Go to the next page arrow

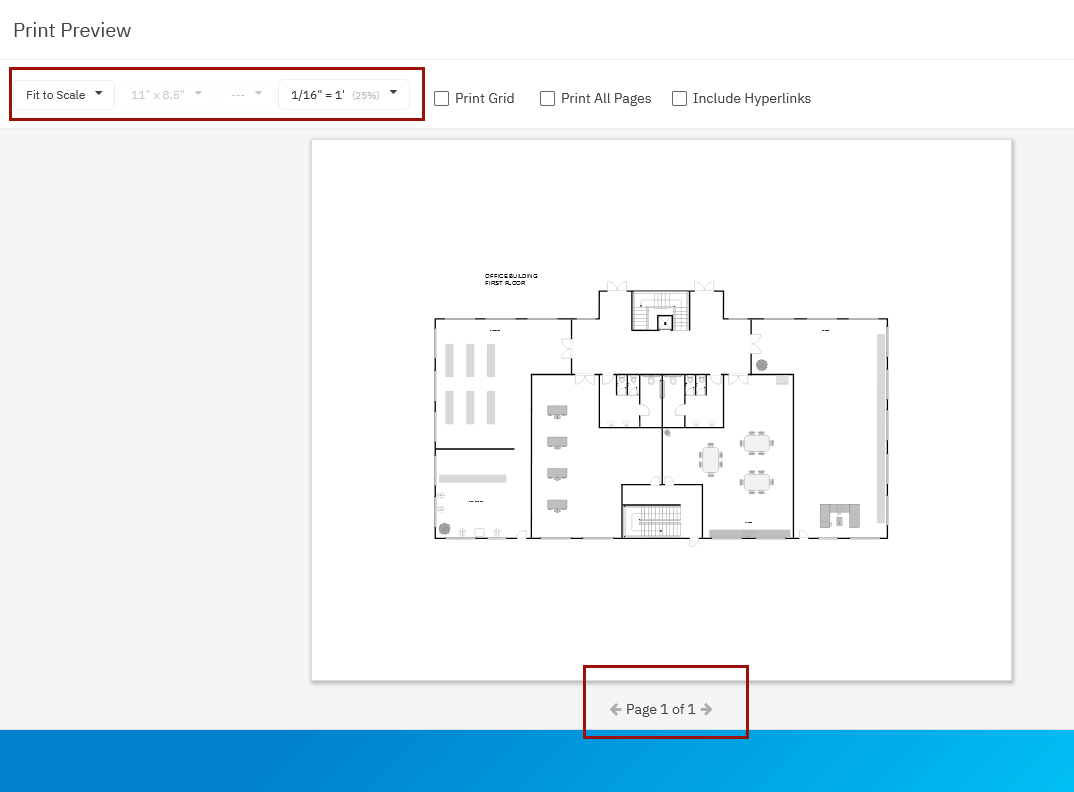[706, 709]
